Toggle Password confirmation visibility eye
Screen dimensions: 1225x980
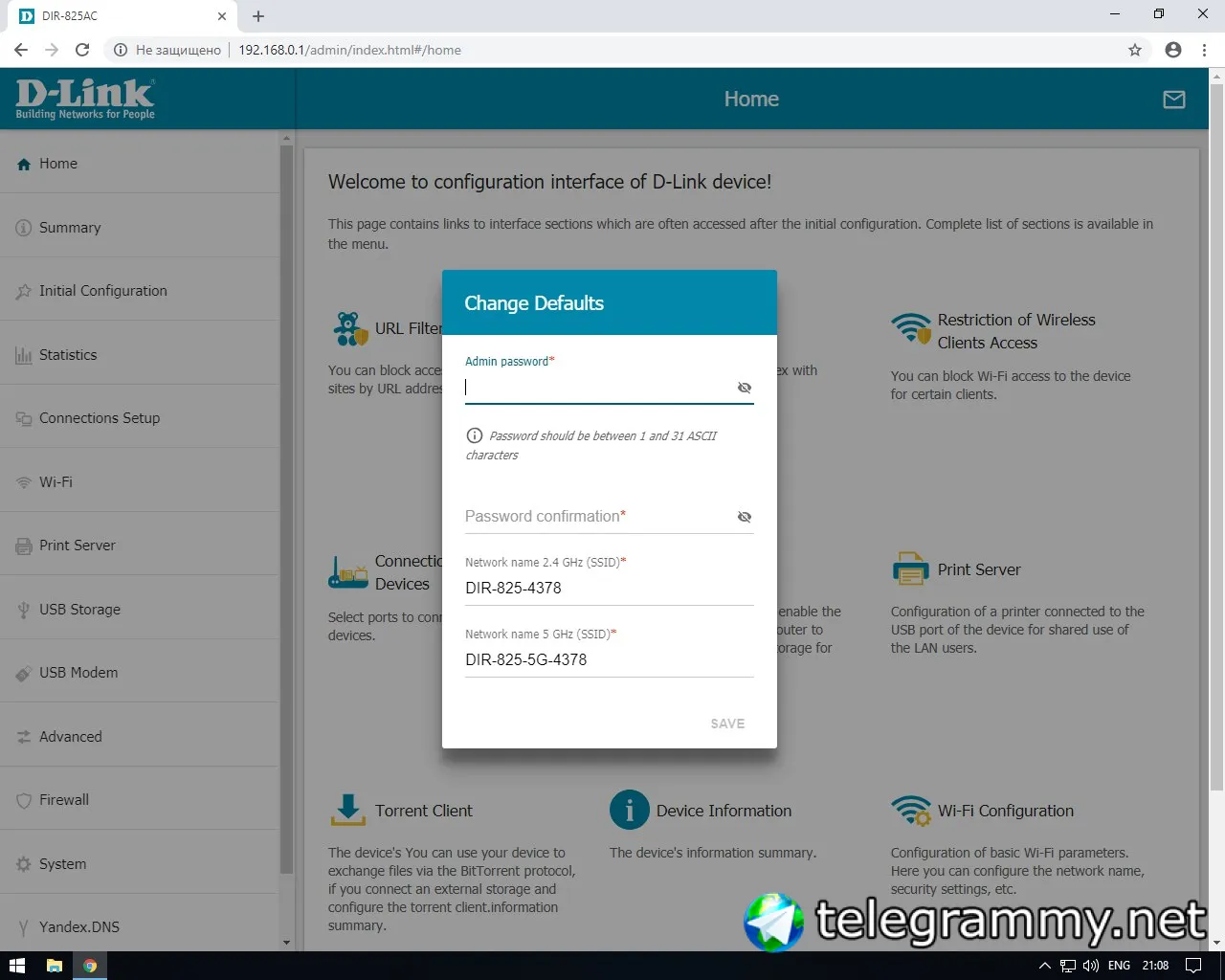pyautogui.click(x=745, y=517)
